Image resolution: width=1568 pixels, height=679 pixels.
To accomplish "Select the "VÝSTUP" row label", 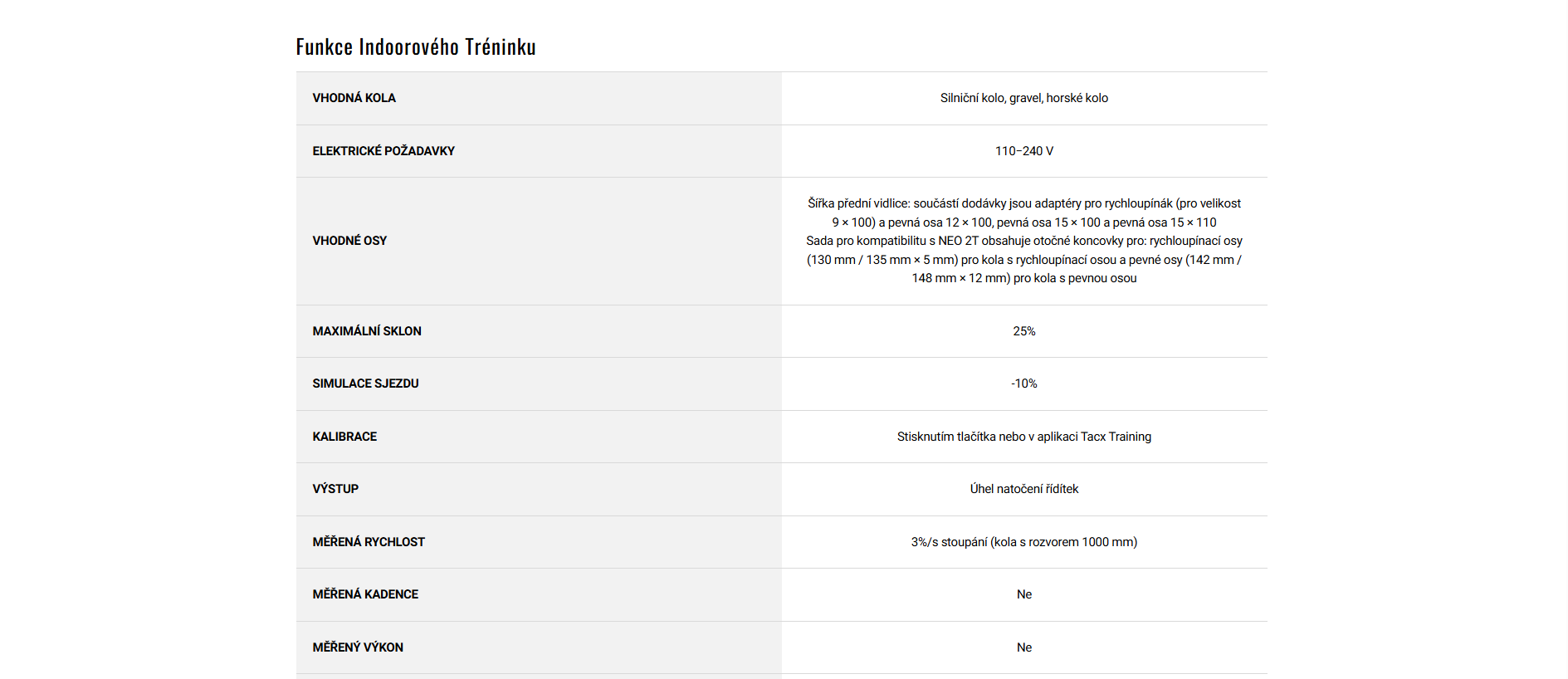I will point(335,489).
